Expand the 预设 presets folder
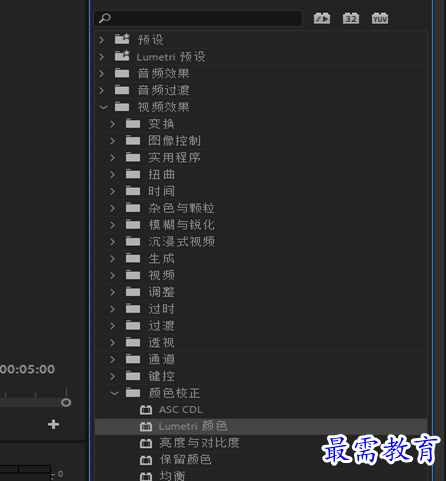The width and height of the screenshot is (446, 481). [x=102, y=40]
